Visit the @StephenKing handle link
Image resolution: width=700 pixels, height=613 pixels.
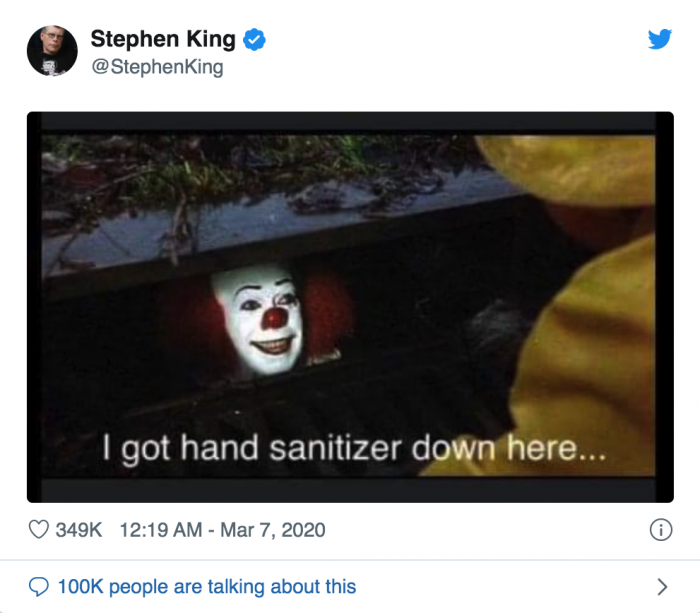click(157, 68)
